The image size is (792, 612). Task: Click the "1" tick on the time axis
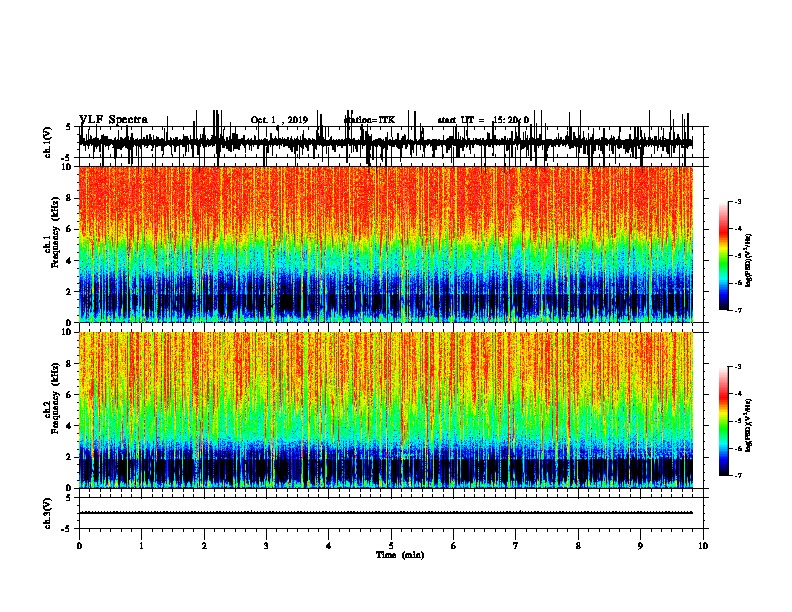point(141,546)
